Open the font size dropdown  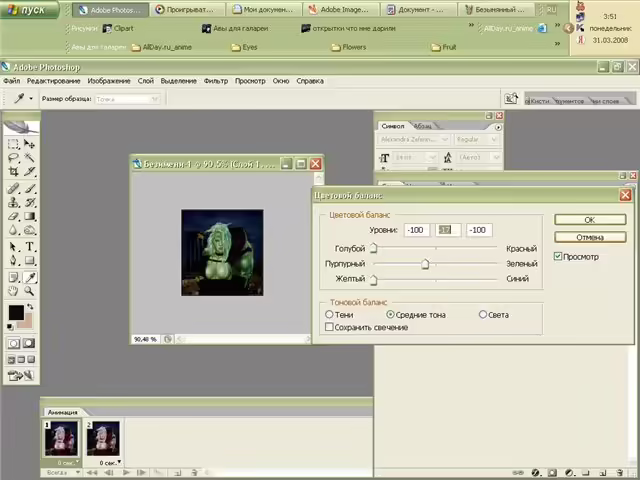[414, 157]
